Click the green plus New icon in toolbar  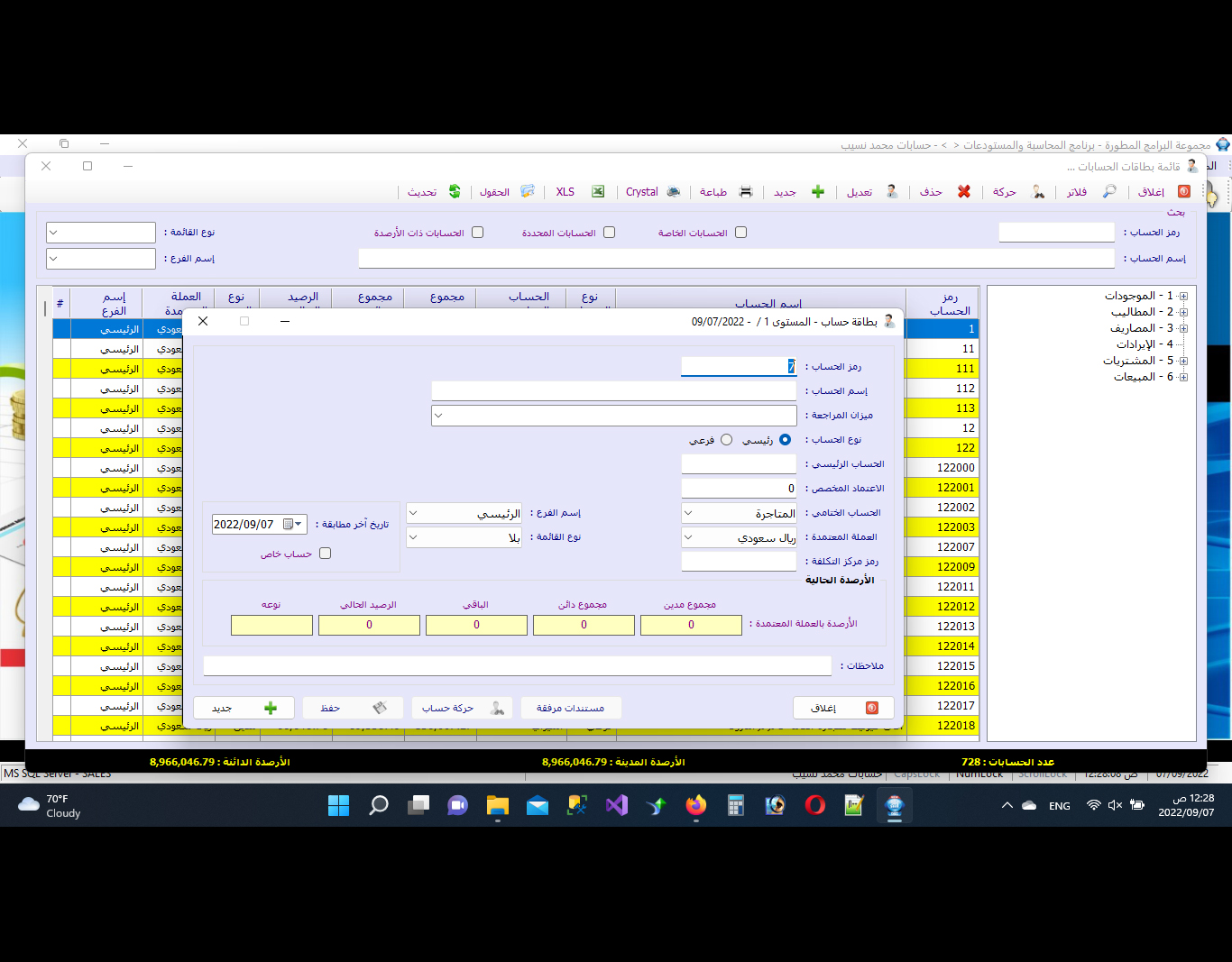coord(817,192)
